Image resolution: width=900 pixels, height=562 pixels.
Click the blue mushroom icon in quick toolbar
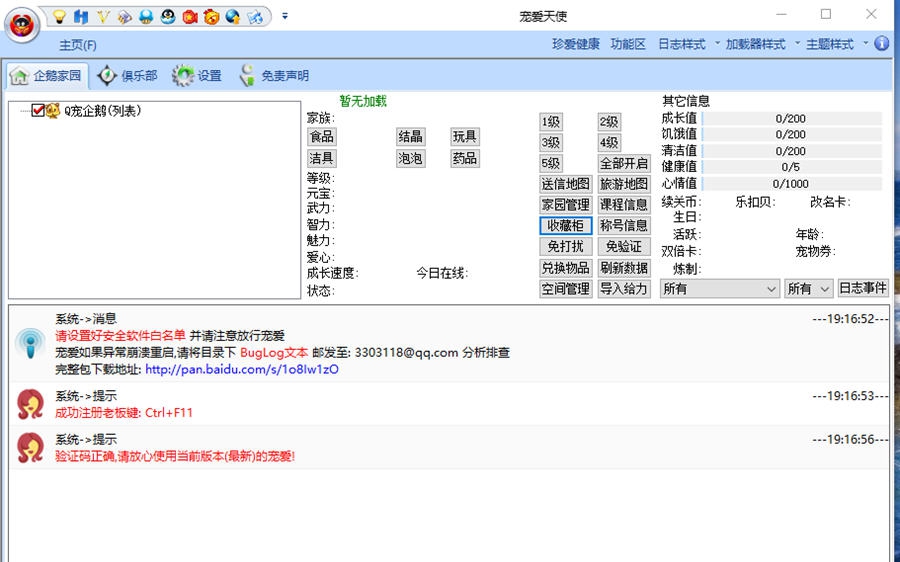click(x=146, y=17)
